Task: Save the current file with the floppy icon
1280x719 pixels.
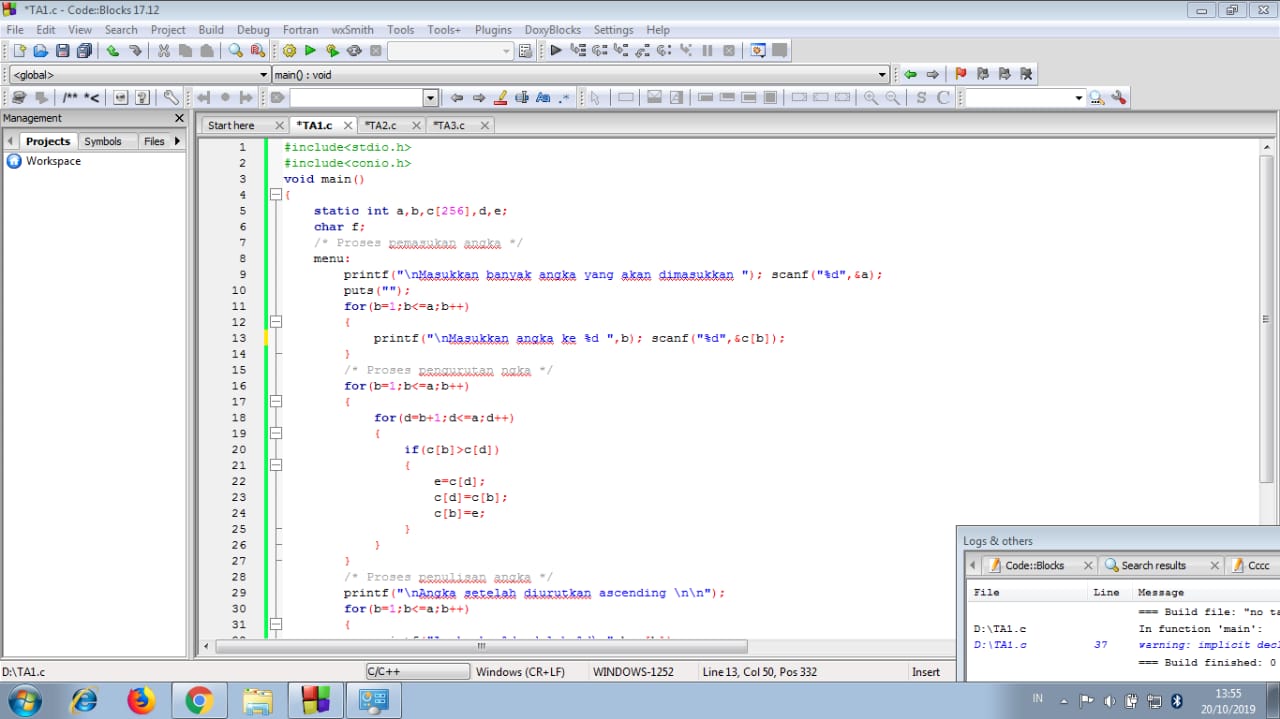Action: pyautogui.click(x=63, y=51)
